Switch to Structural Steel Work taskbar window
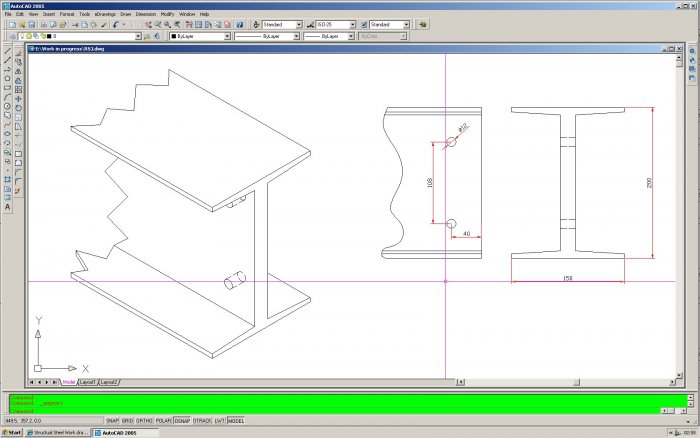The height and width of the screenshot is (438, 700). (58, 433)
